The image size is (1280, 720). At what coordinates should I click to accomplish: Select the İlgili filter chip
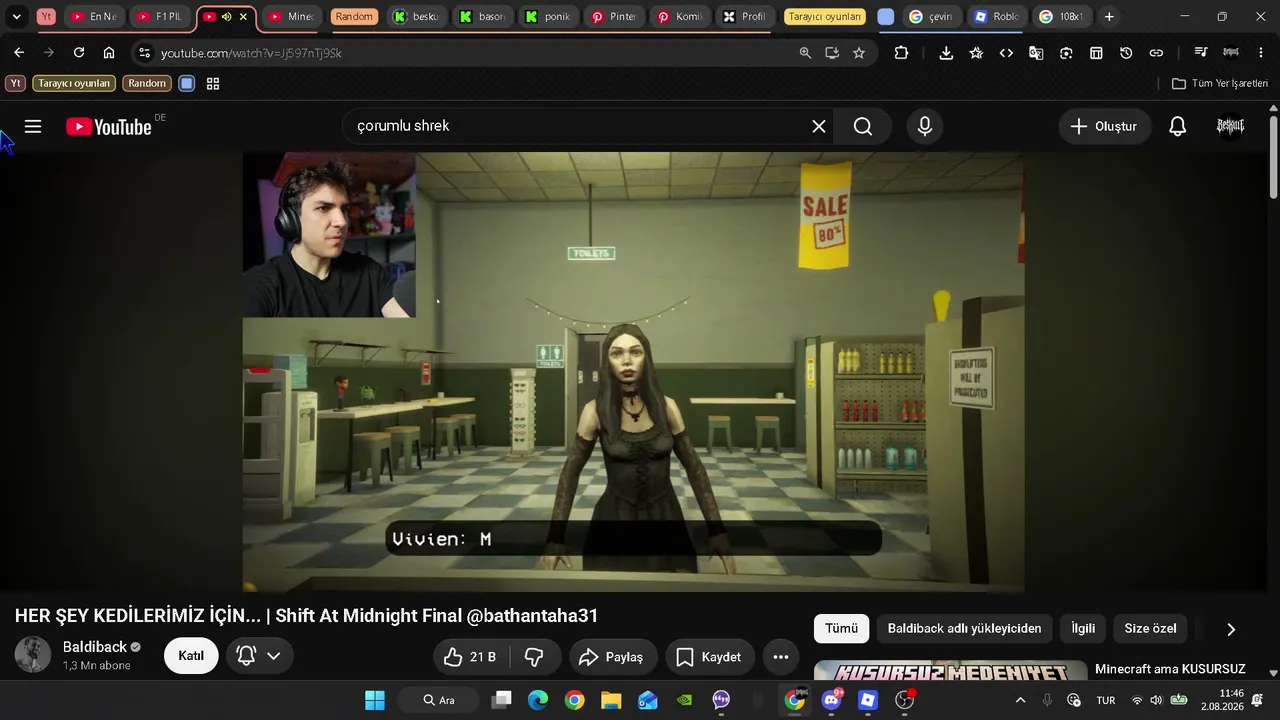pos(1083,628)
